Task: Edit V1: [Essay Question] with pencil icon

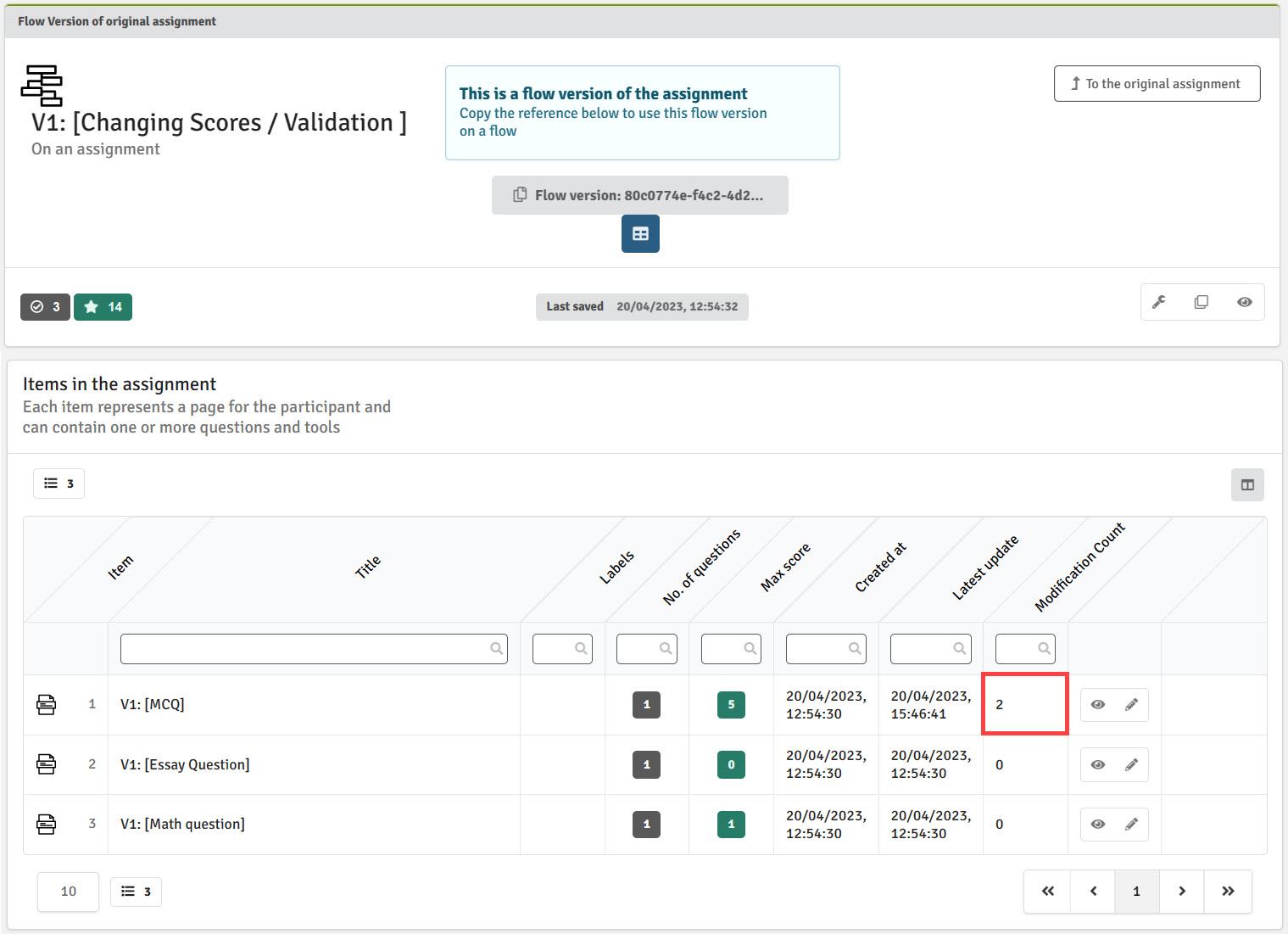Action: (1131, 765)
